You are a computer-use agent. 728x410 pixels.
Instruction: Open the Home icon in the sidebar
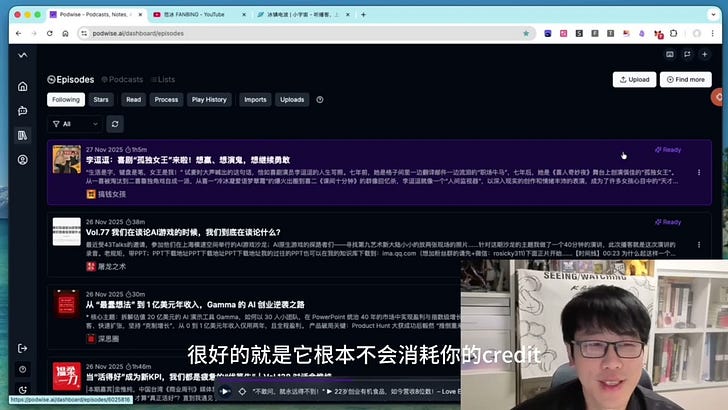click(x=22, y=86)
